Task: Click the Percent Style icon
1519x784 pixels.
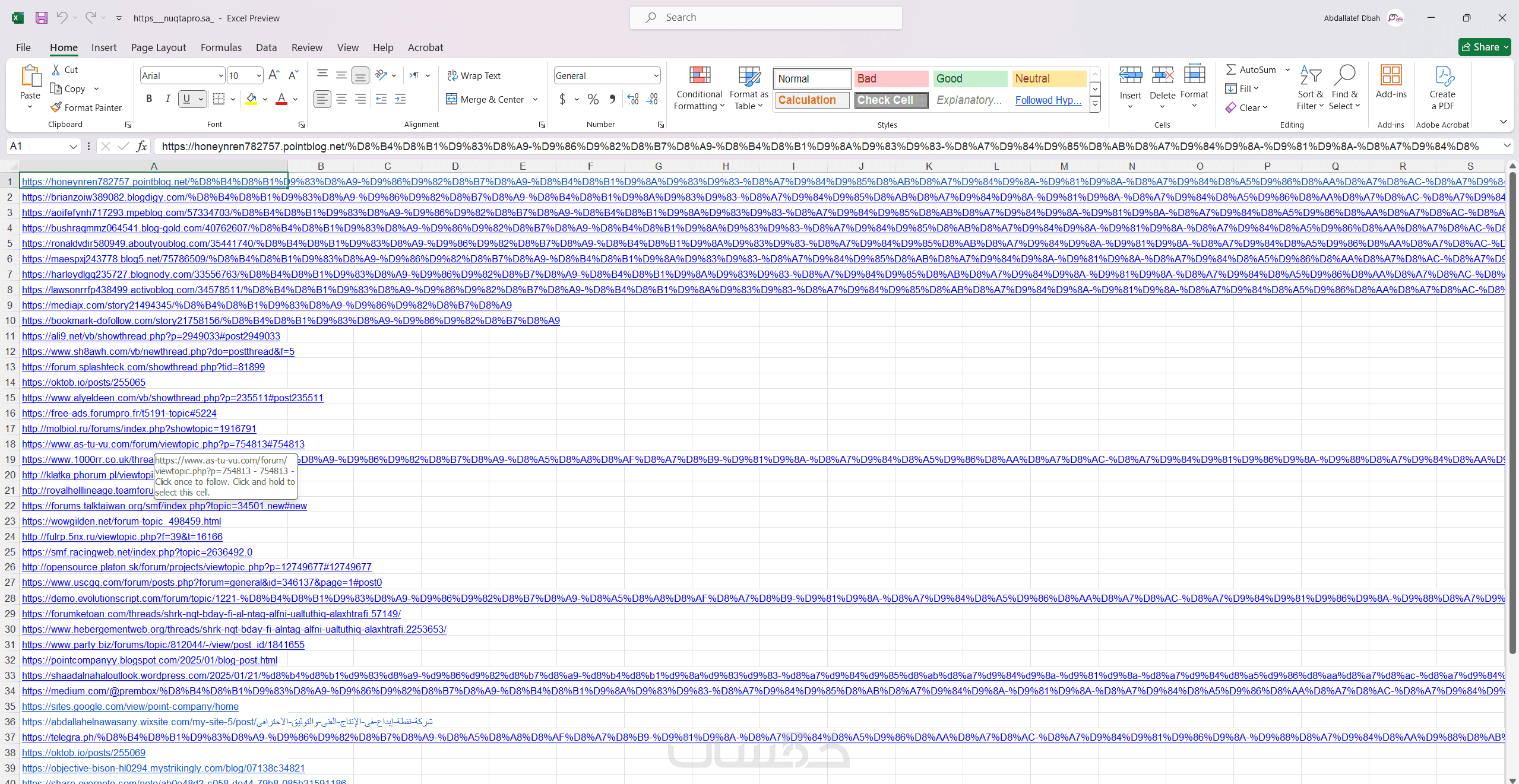Action: (593, 99)
